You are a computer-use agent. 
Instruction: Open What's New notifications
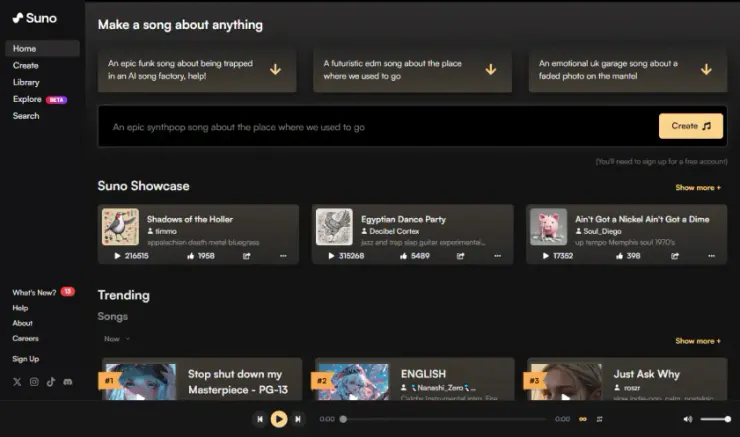[x=43, y=292]
